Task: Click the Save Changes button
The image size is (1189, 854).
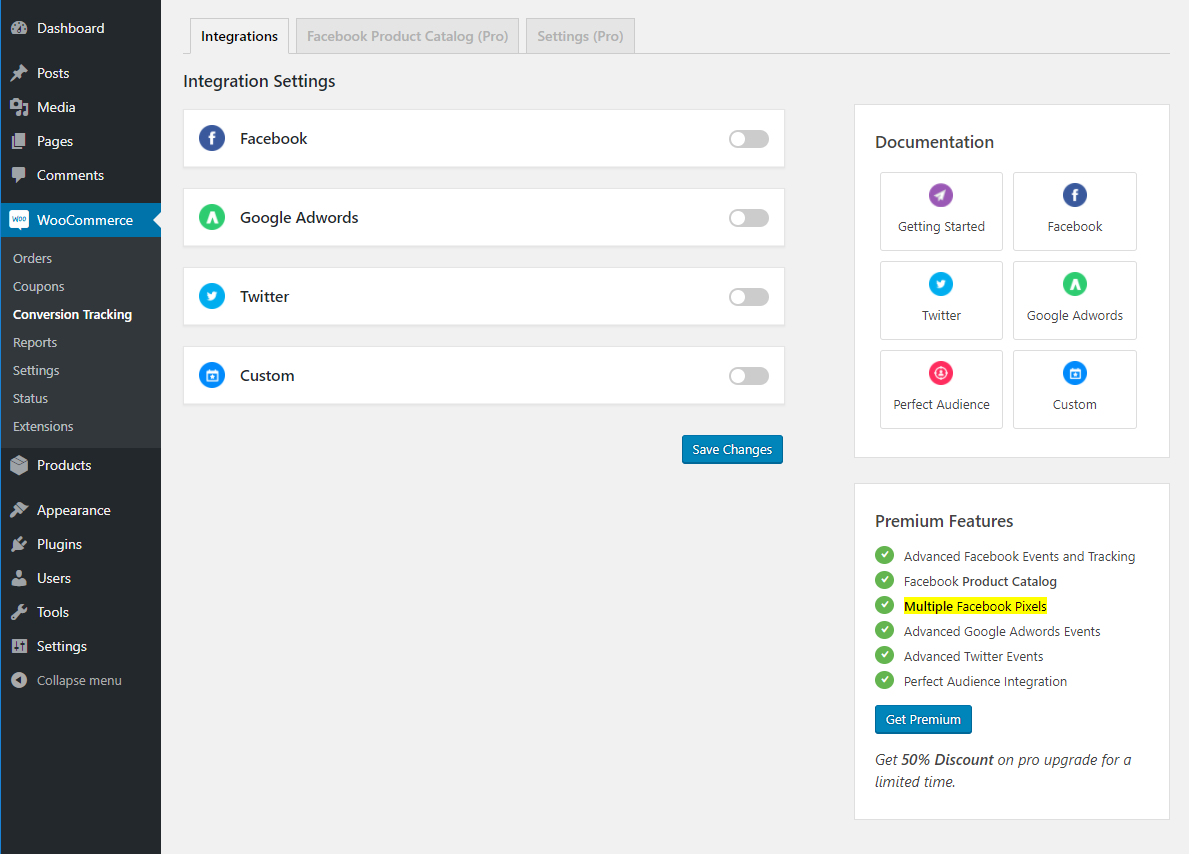Action: (x=732, y=449)
